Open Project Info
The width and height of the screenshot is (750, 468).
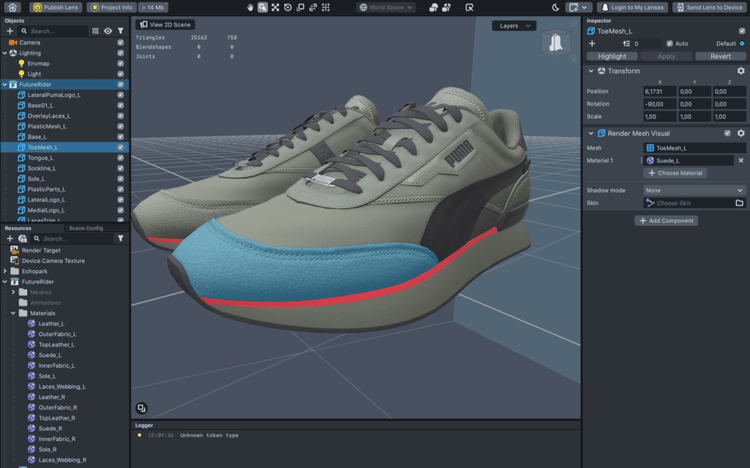[111, 7]
